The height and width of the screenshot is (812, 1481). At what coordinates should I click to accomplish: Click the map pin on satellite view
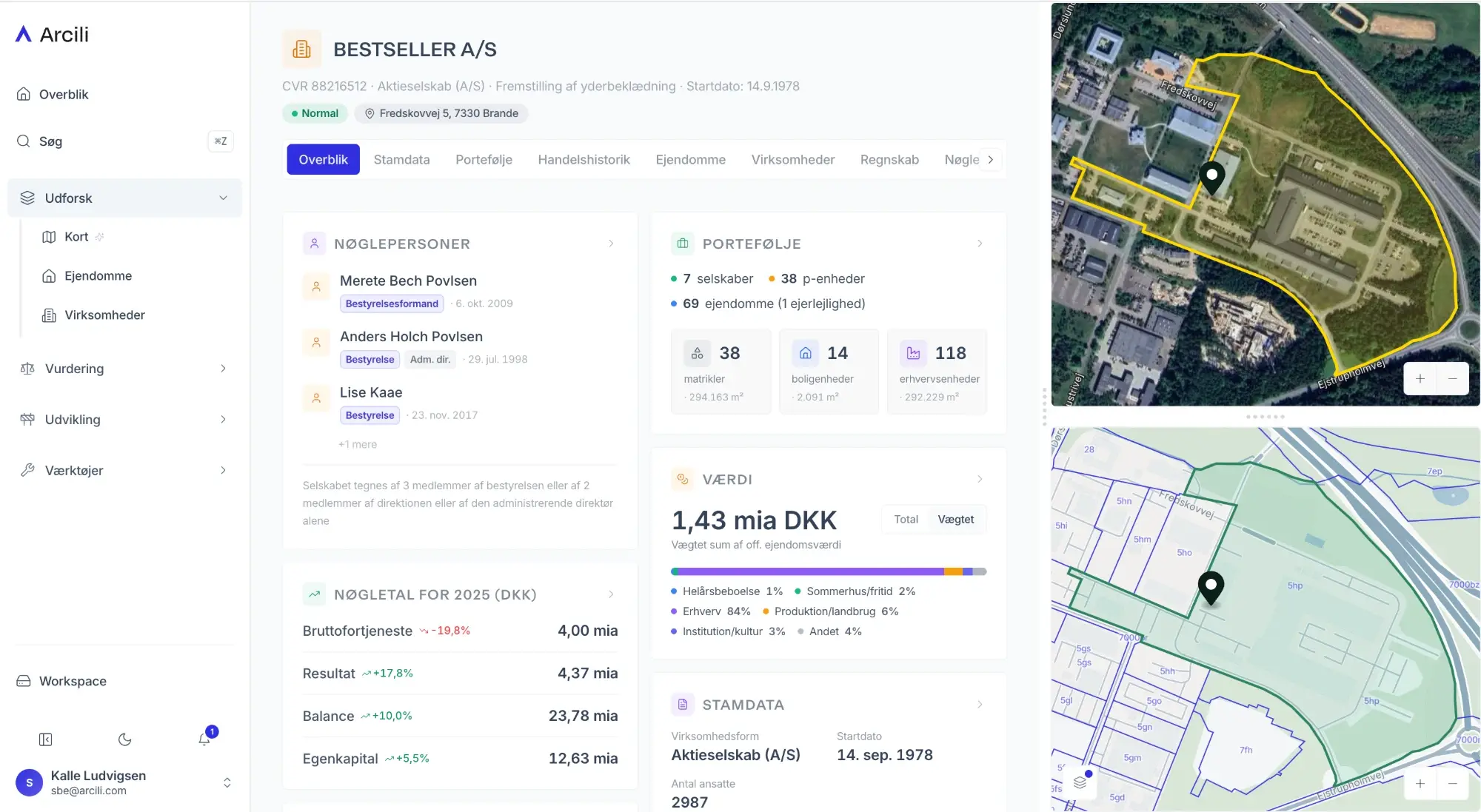pyautogui.click(x=1211, y=178)
